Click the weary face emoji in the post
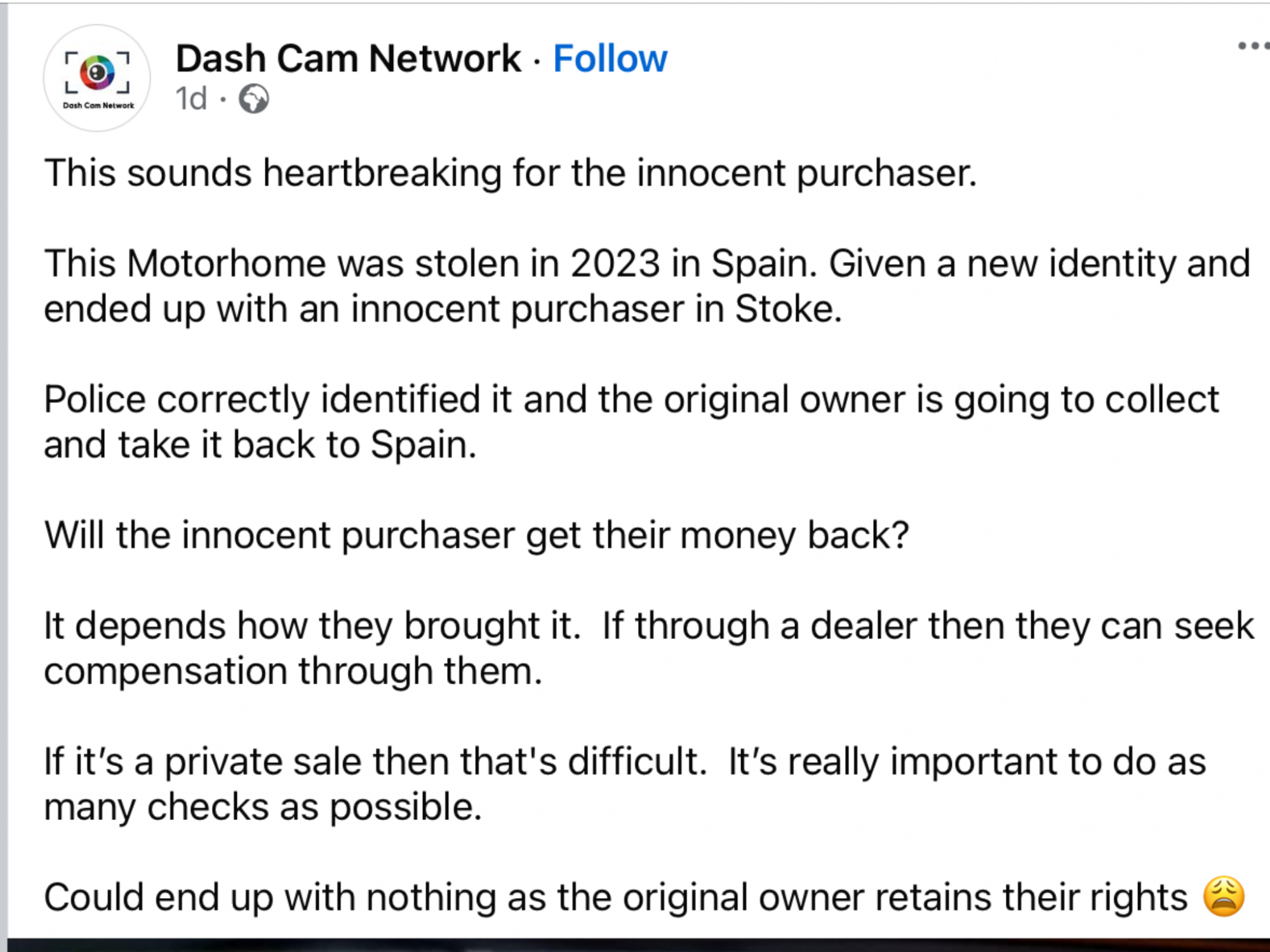Viewport: 1270px width, 952px height. click(x=1224, y=896)
